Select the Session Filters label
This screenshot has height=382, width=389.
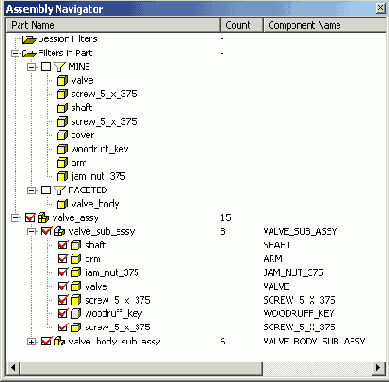point(68,39)
